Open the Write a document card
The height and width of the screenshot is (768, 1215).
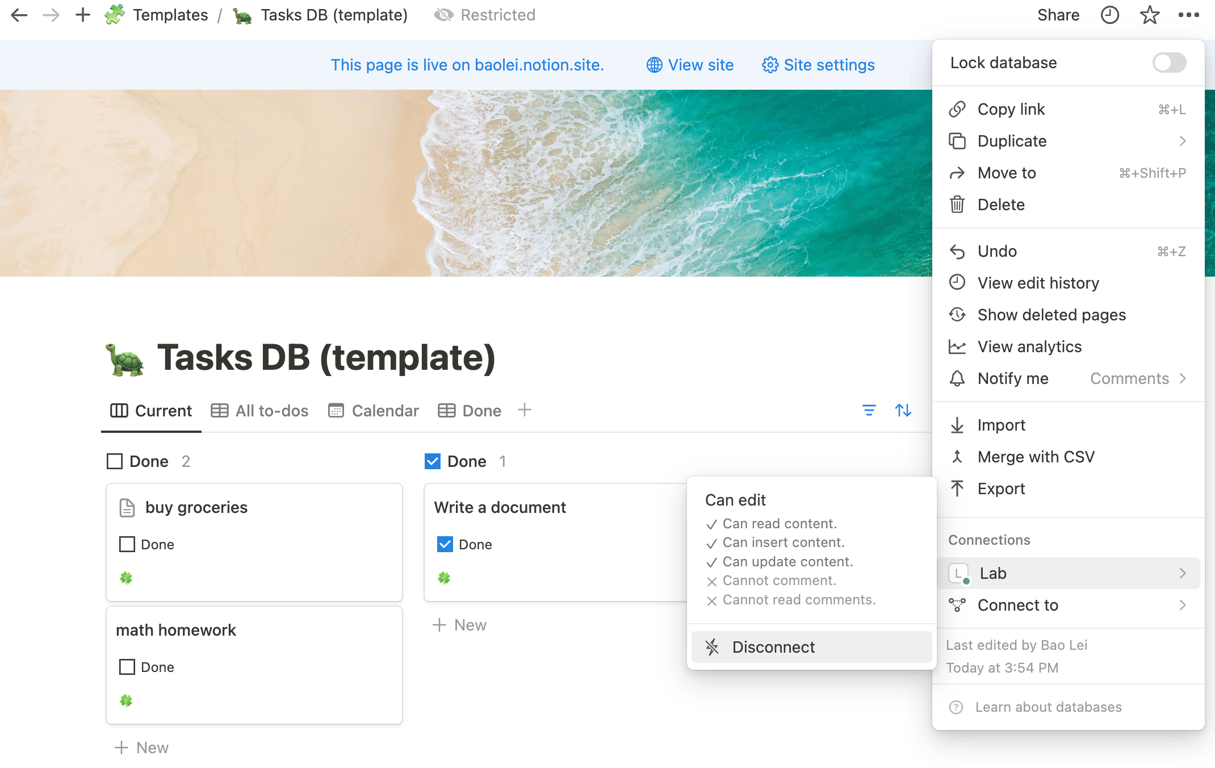pos(556,542)
